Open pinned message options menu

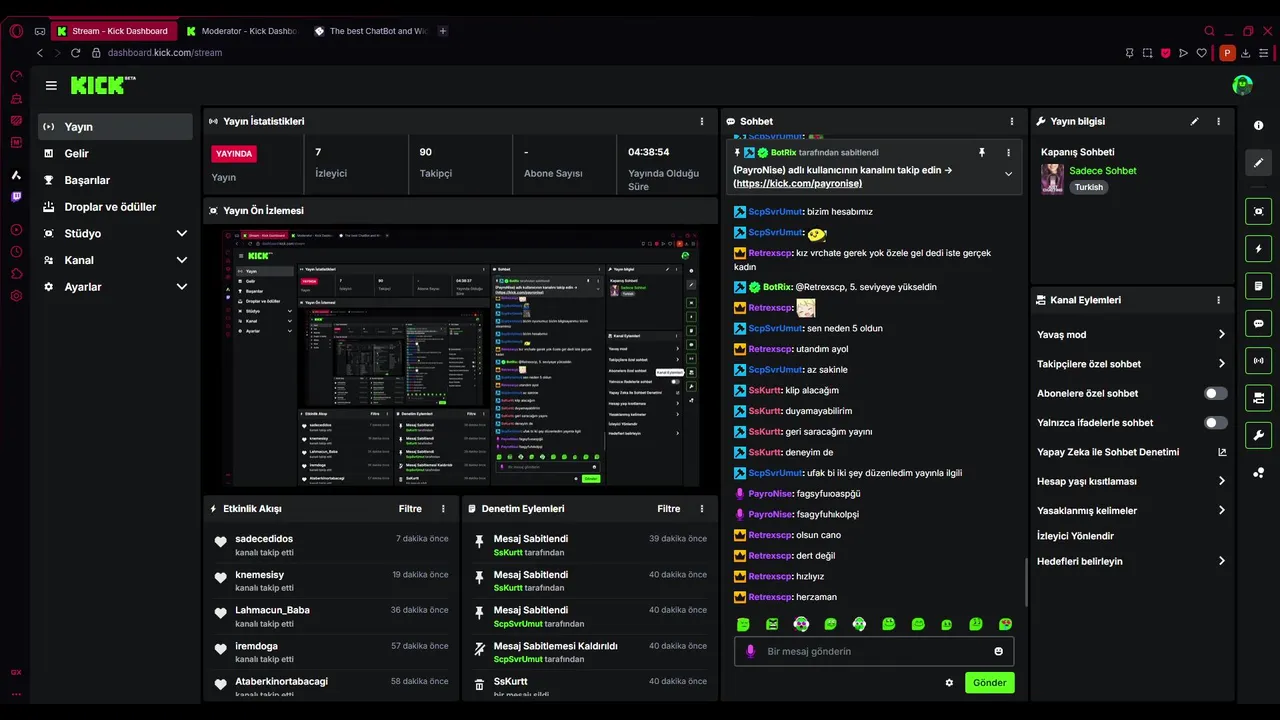(x=1008, y=153)
